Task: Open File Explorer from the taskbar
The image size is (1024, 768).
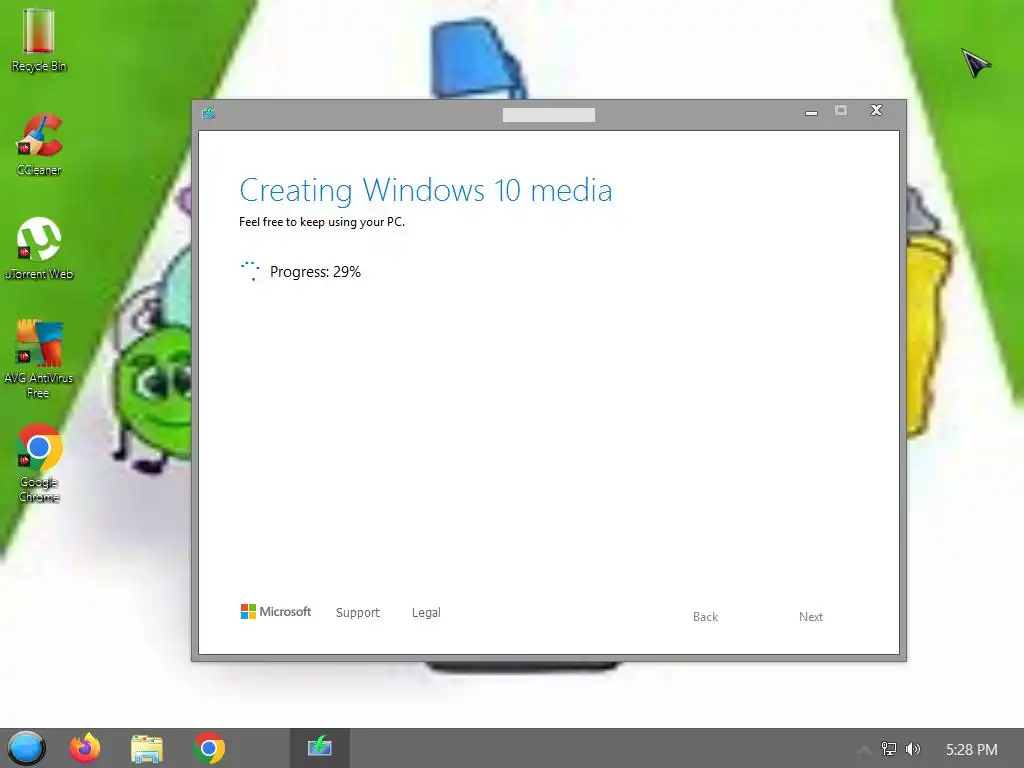Action: (x=147, y=748)
